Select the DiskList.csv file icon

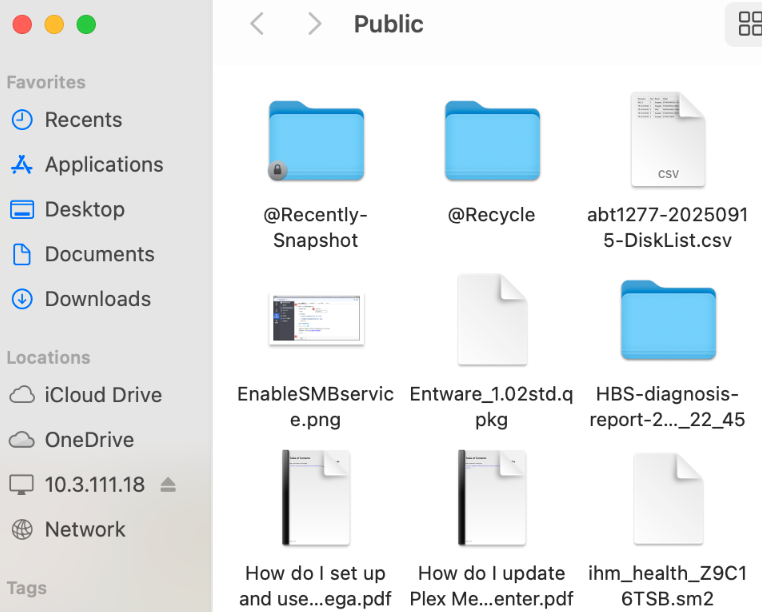pyautogui.click(x=668, y=141)
